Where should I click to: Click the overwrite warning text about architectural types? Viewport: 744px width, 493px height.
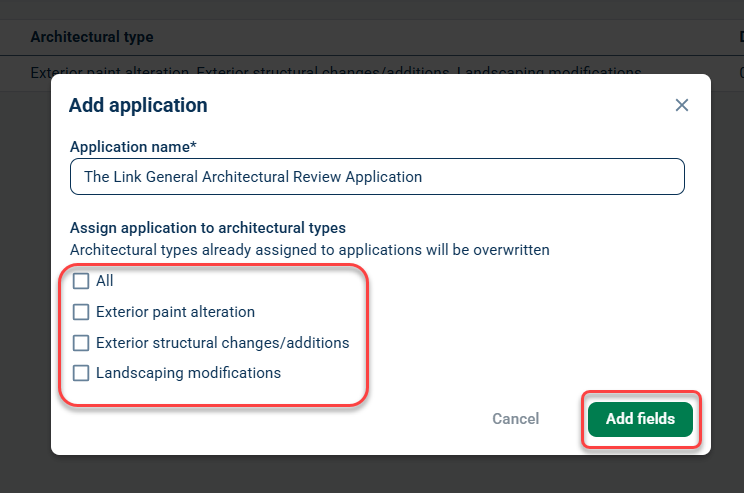[x=310, y=250]
